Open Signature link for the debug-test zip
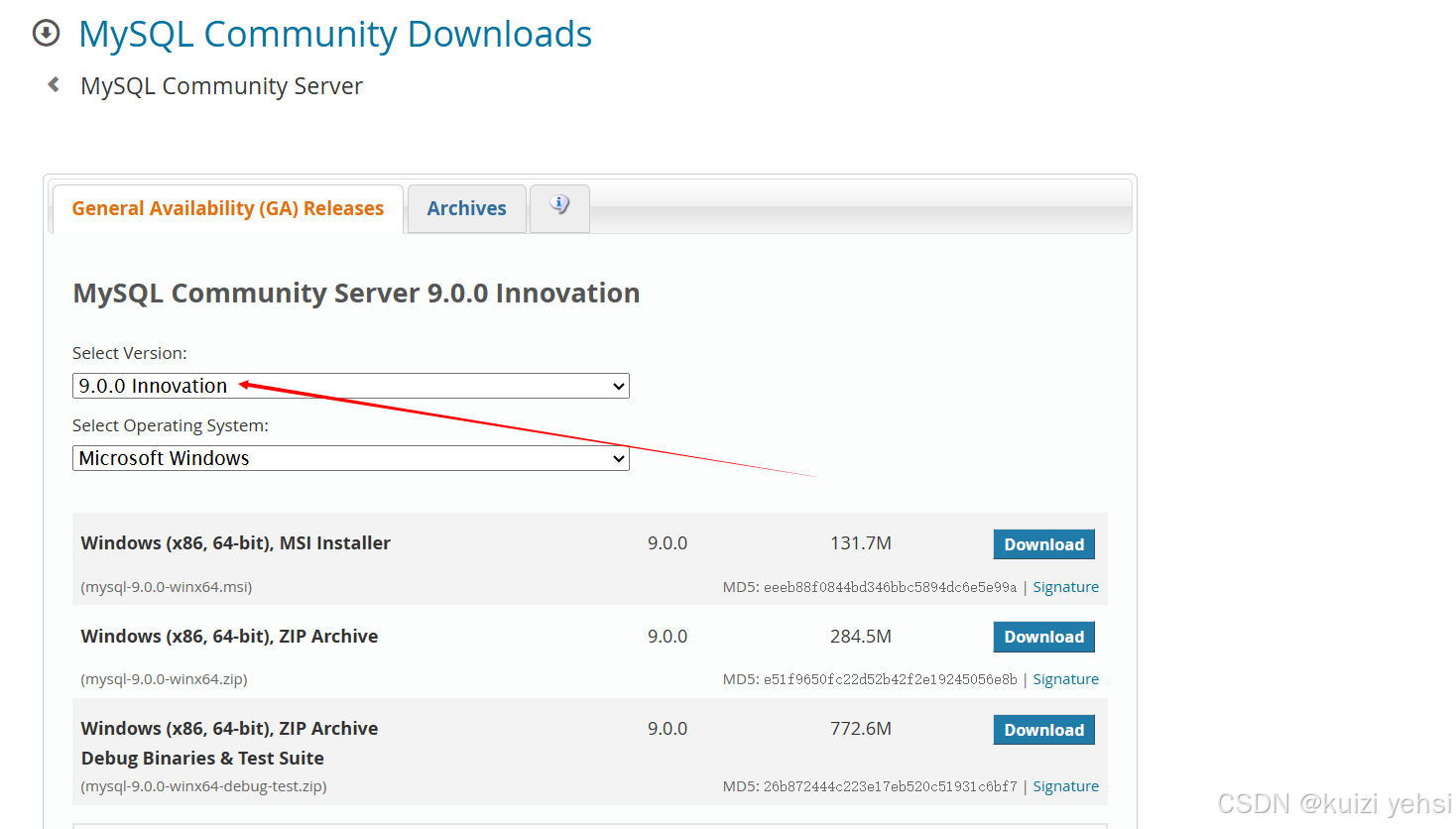The height and width of the screenshot is (829, 1456). pyautogui.click(x=1065, y=786)
